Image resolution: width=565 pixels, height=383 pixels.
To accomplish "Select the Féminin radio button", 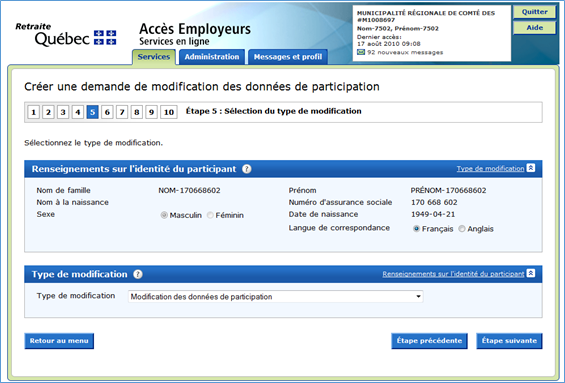I will click(210, 215).
